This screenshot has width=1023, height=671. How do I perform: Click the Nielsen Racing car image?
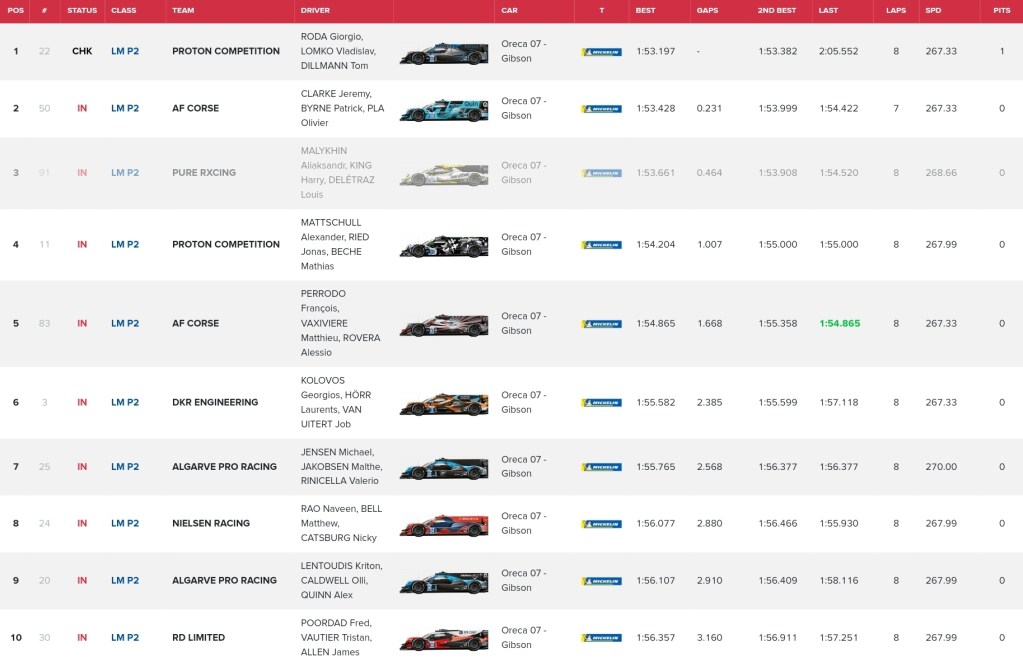coord(444,525)
